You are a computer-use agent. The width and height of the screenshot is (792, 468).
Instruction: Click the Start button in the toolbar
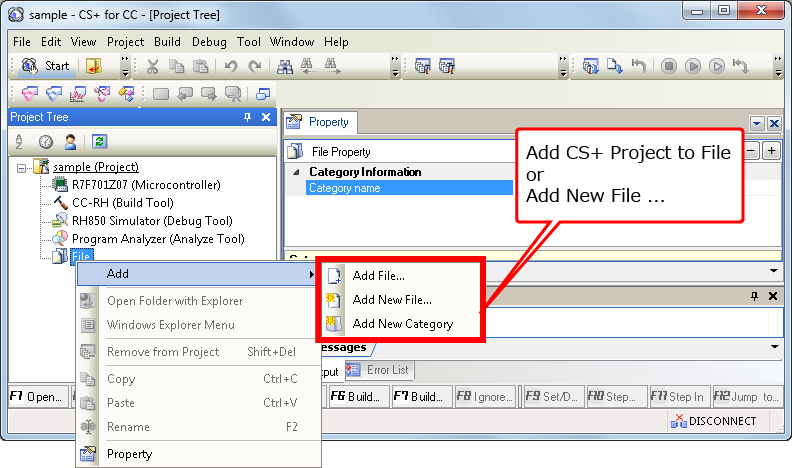point(46,66)
